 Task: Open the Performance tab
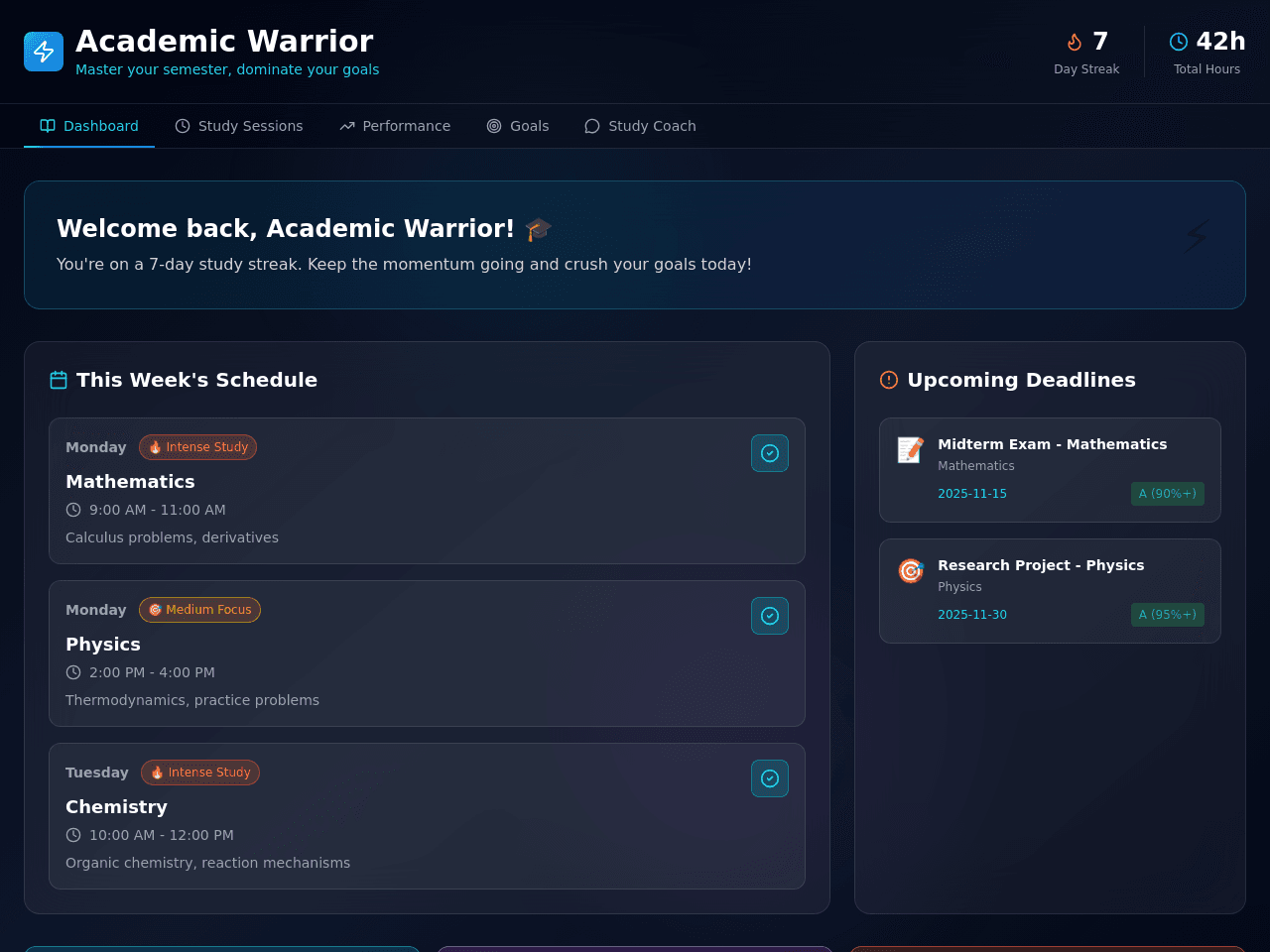(x=395, y=126)
